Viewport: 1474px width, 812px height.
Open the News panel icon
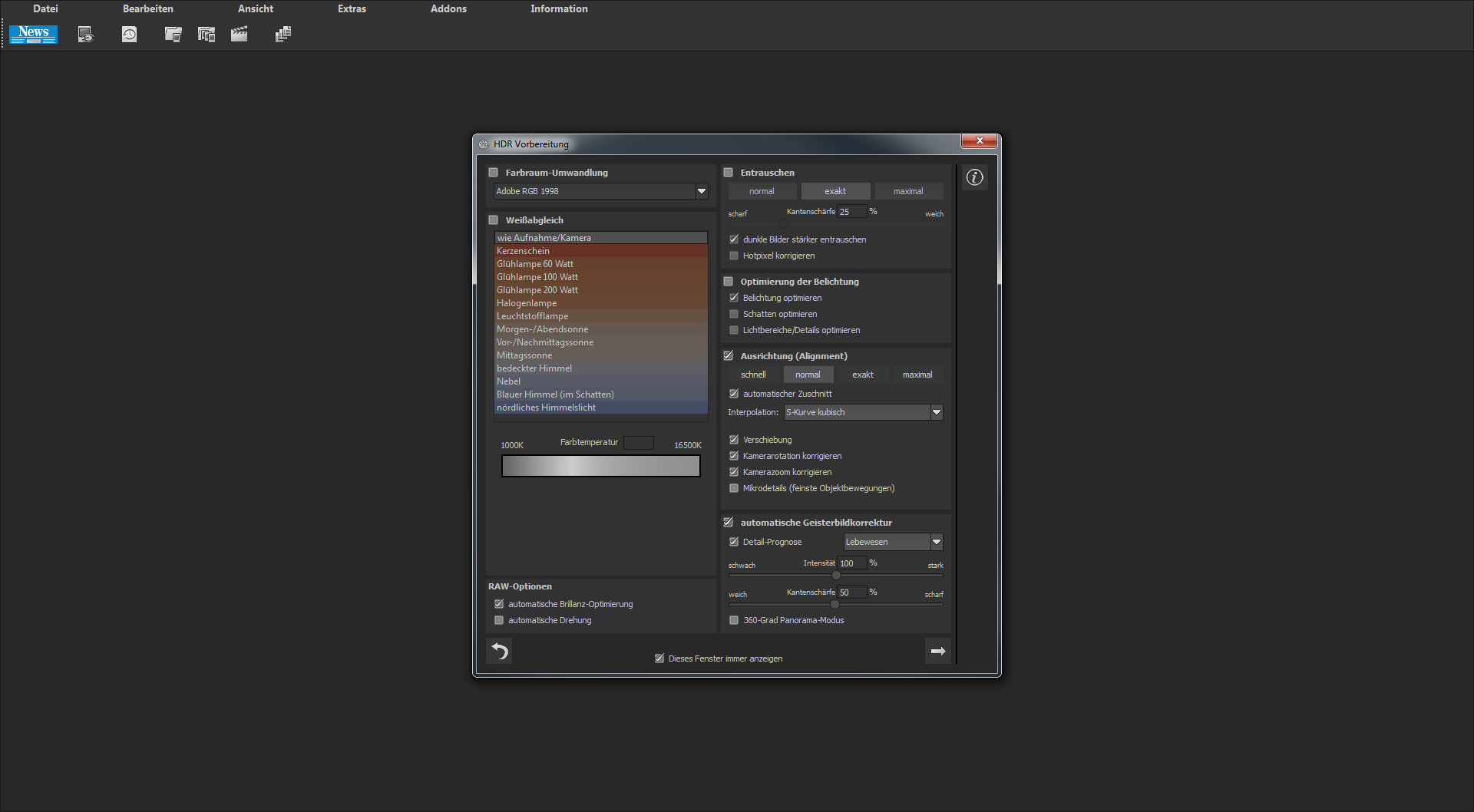33,34
